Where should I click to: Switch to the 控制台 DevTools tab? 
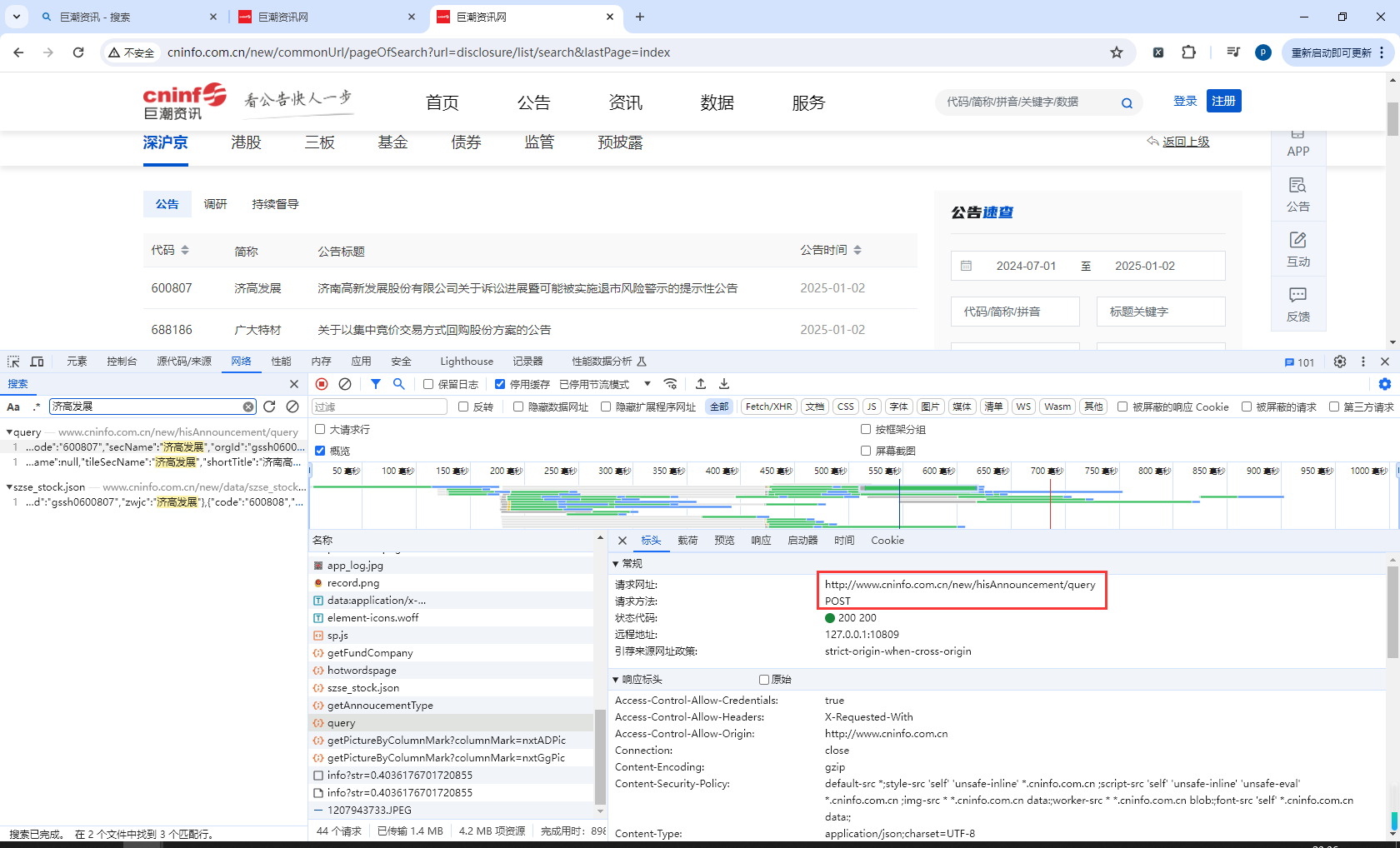point(122,362)
